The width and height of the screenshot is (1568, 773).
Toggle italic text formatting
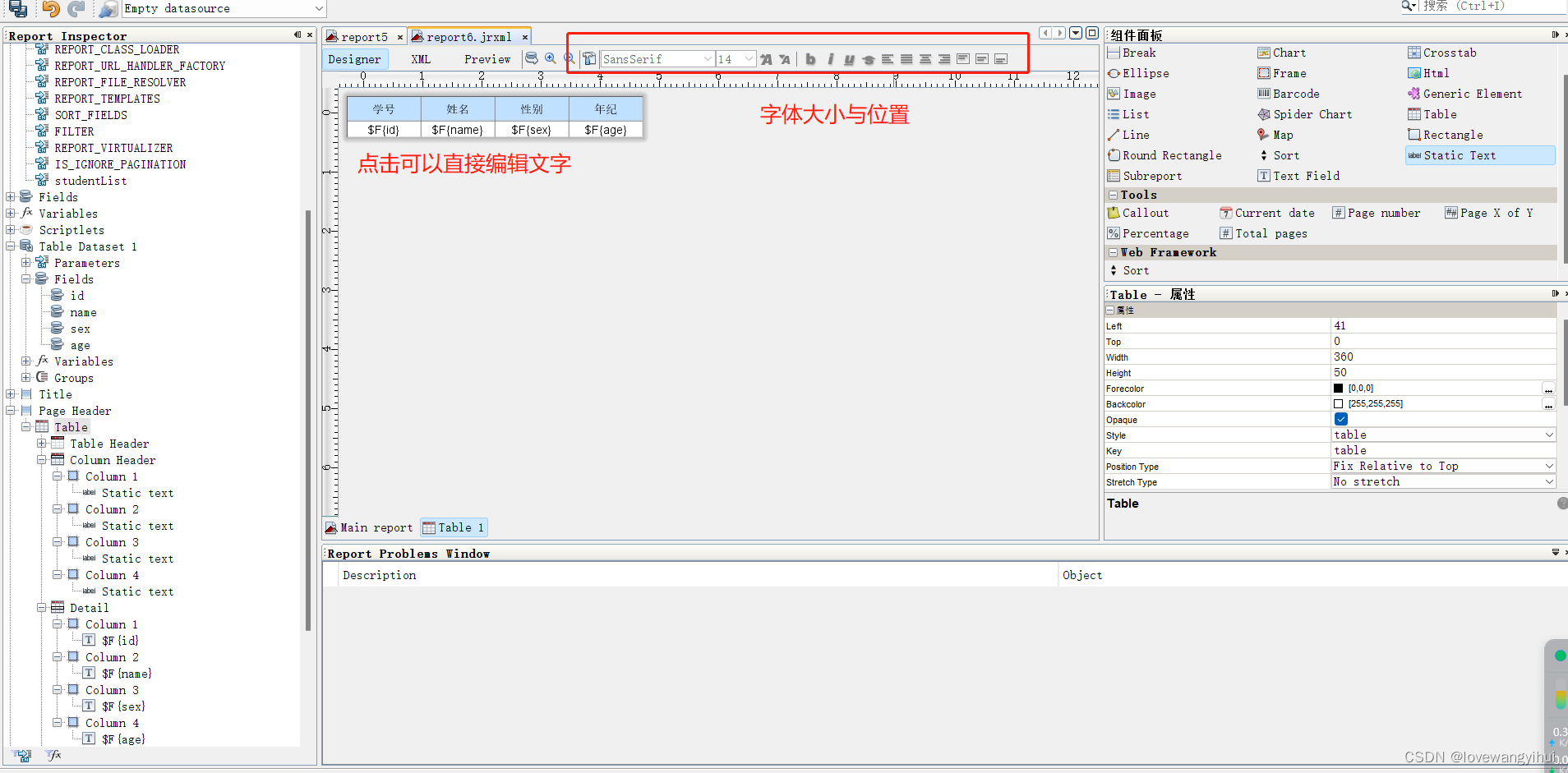pyautogui.click(x=830, y=59)
